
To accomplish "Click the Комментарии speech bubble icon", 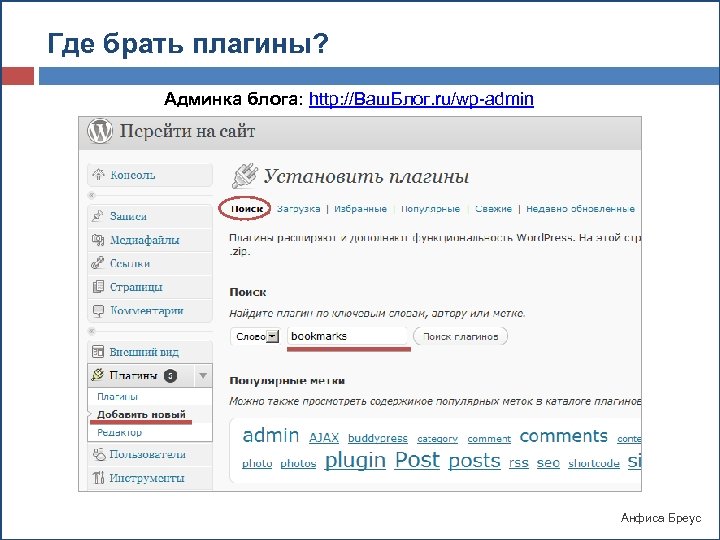I will 98,311.
